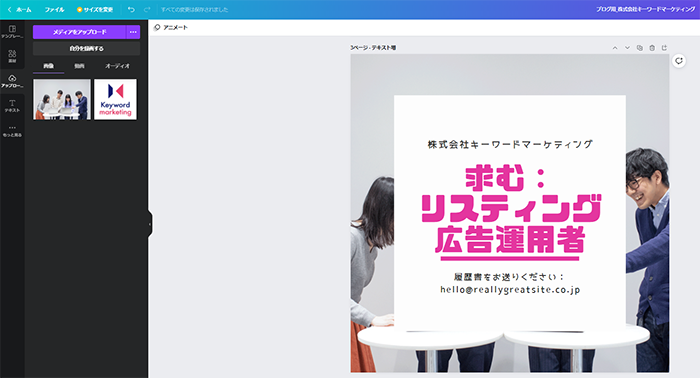This screenshot has width=700, height=378.
Task: Click the round comment-refresh icon beside canvas
Action: pos(679,61)
